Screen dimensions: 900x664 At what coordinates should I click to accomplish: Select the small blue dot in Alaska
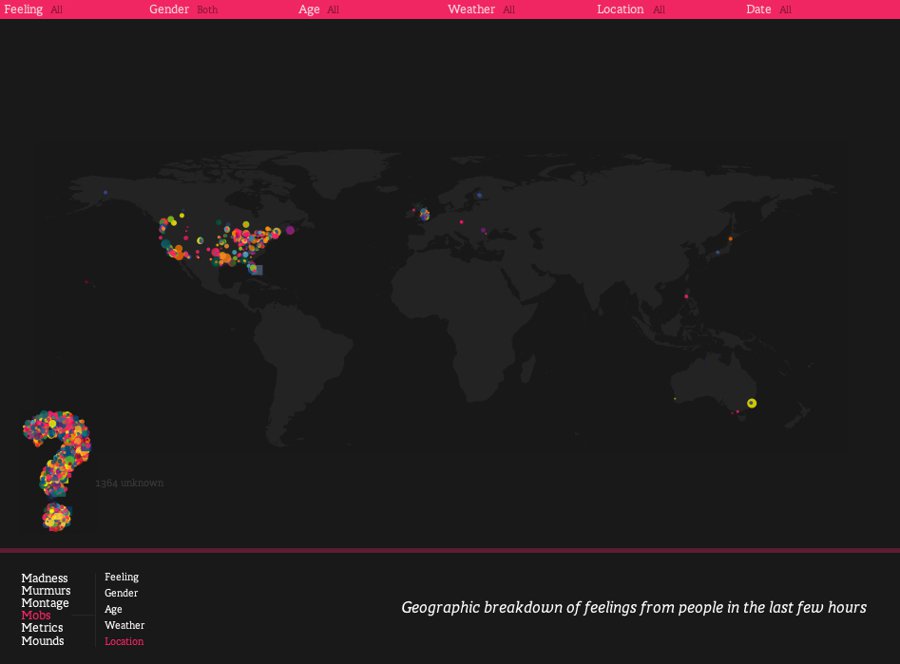pos(105,193)
